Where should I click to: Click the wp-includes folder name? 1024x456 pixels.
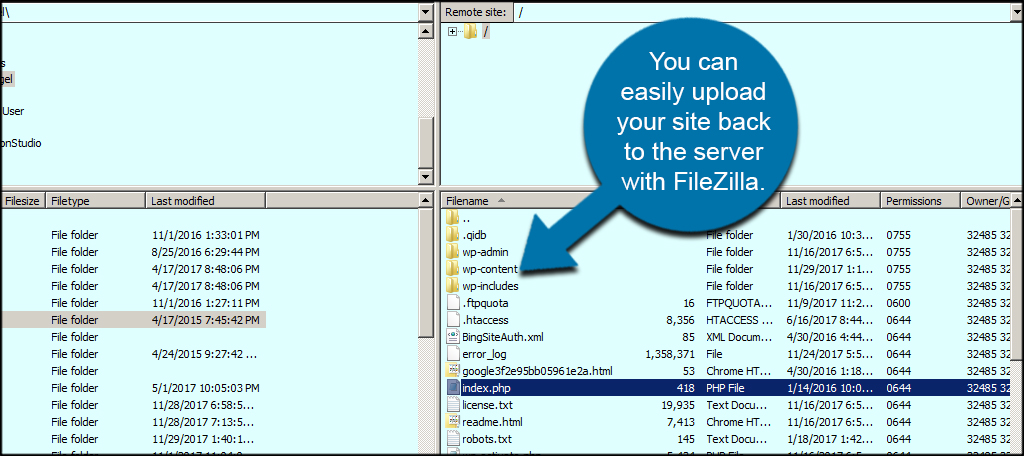[x=490, y=286]
